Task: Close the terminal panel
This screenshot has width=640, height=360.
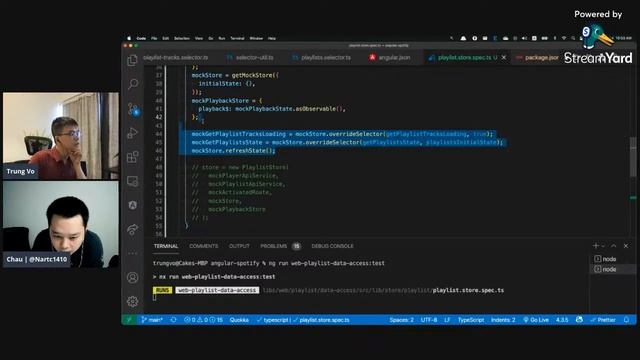Action: click(x=626, y=246)
